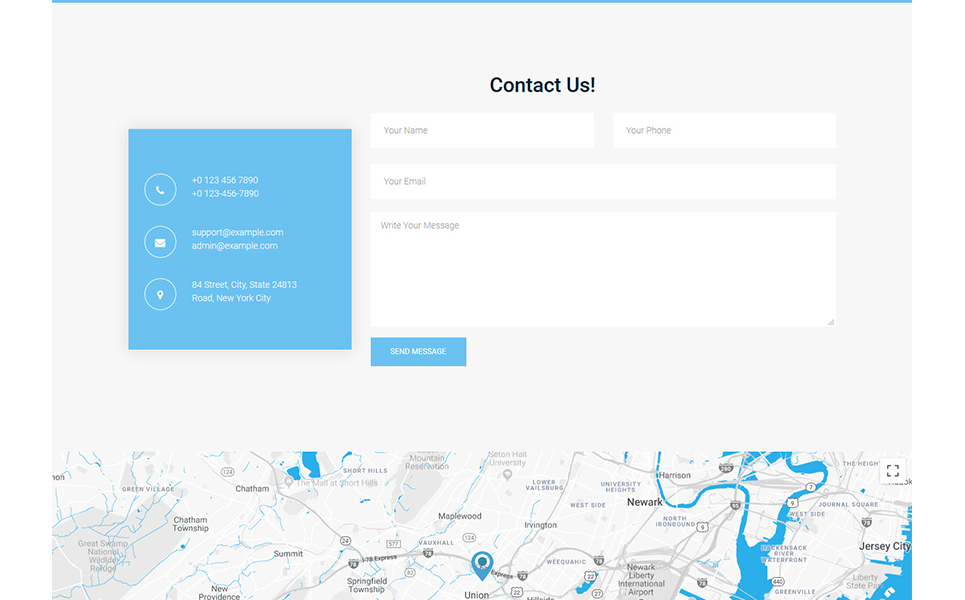965x600 pixels.
Task: Click the Harrison label on the map
Action: pos(675,476)
